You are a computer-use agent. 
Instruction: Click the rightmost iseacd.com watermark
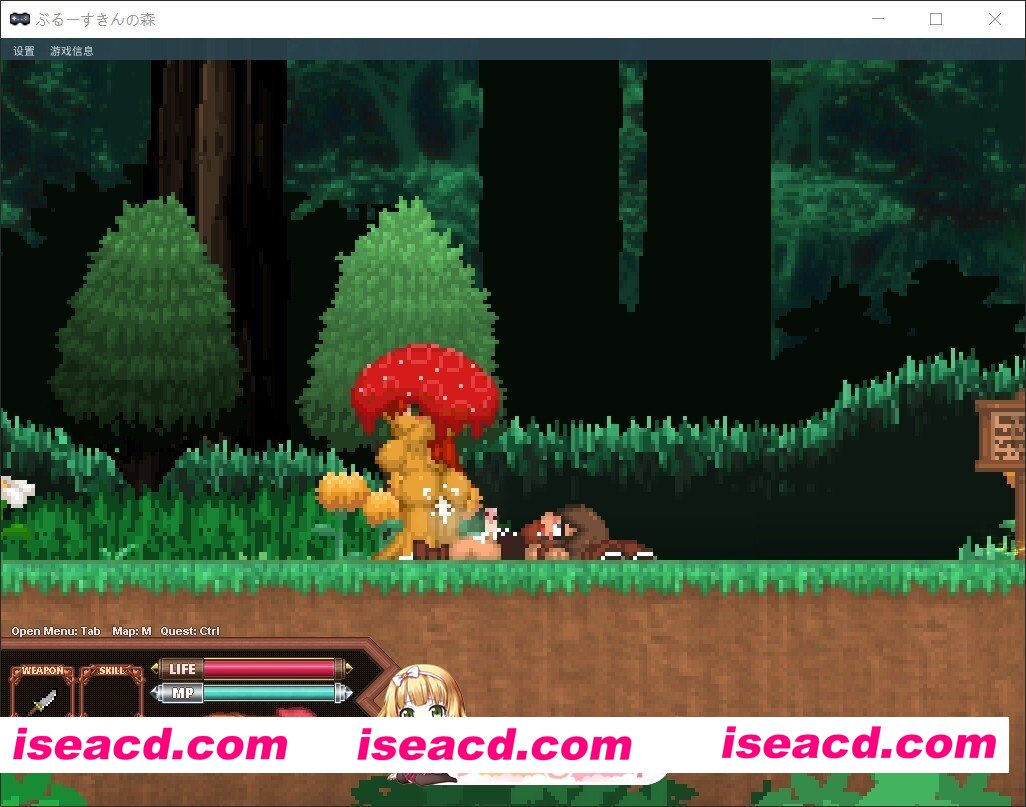coord(859,744)
